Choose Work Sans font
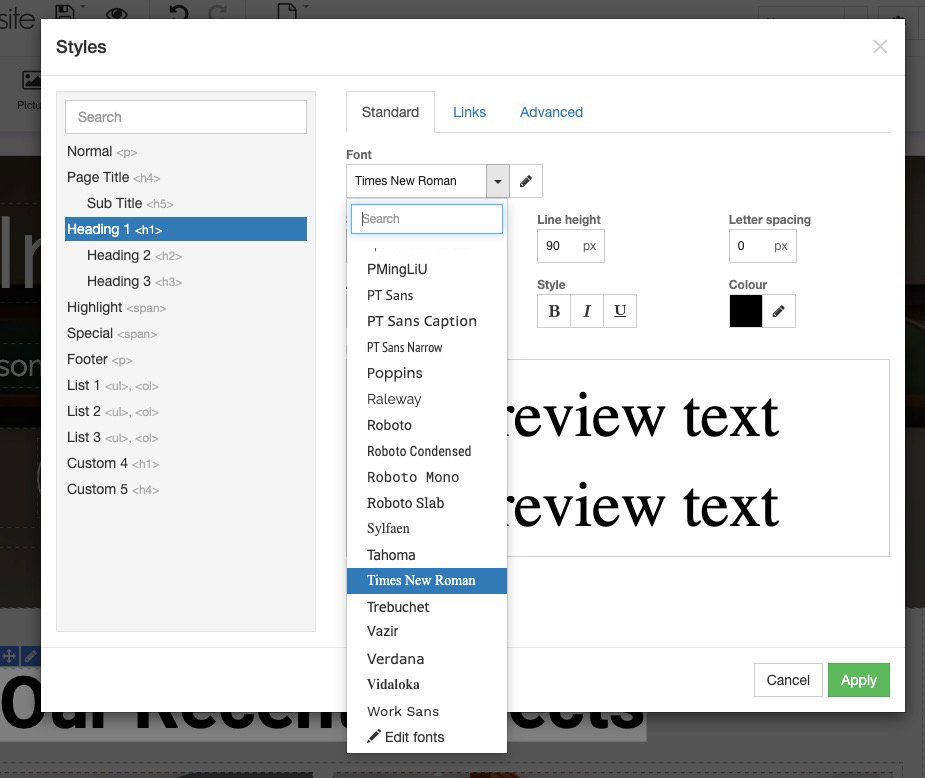The height and width of the screenshot is (778, 925). (427, 711)
